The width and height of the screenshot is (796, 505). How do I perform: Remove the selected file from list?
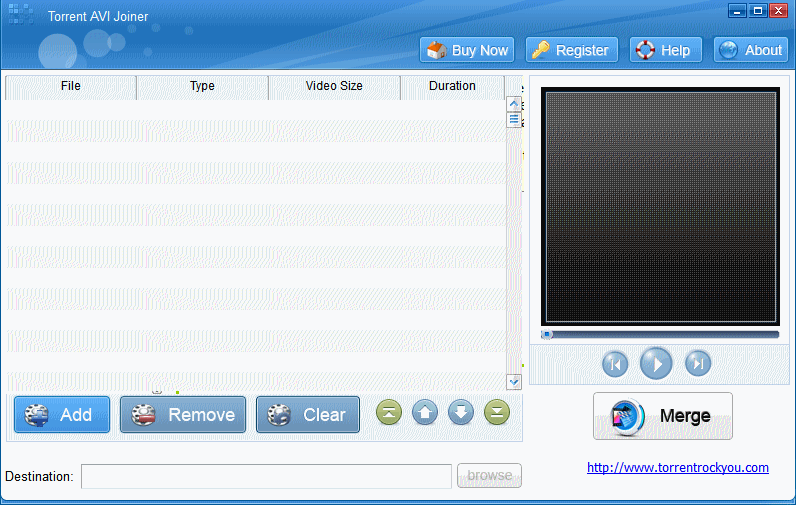coord(183,415)
